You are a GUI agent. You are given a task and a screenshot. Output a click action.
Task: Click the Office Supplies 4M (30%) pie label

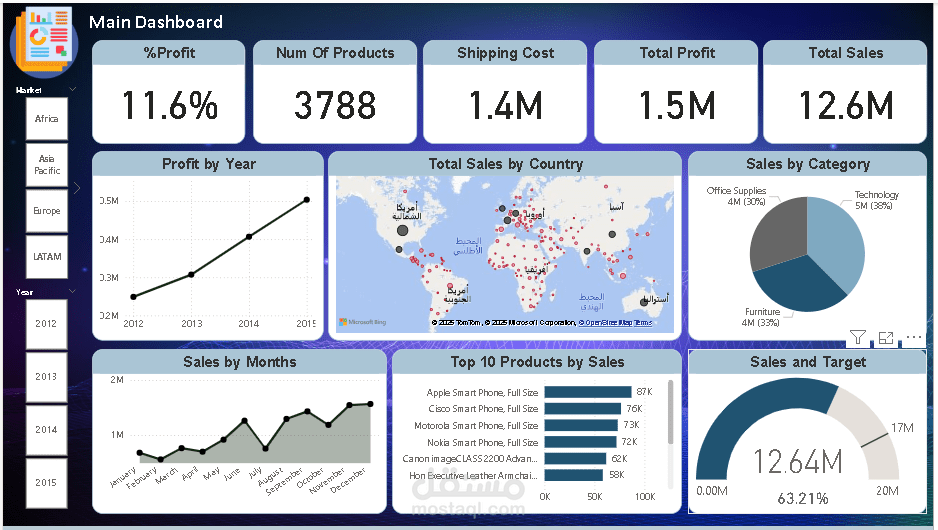point(736,196)
